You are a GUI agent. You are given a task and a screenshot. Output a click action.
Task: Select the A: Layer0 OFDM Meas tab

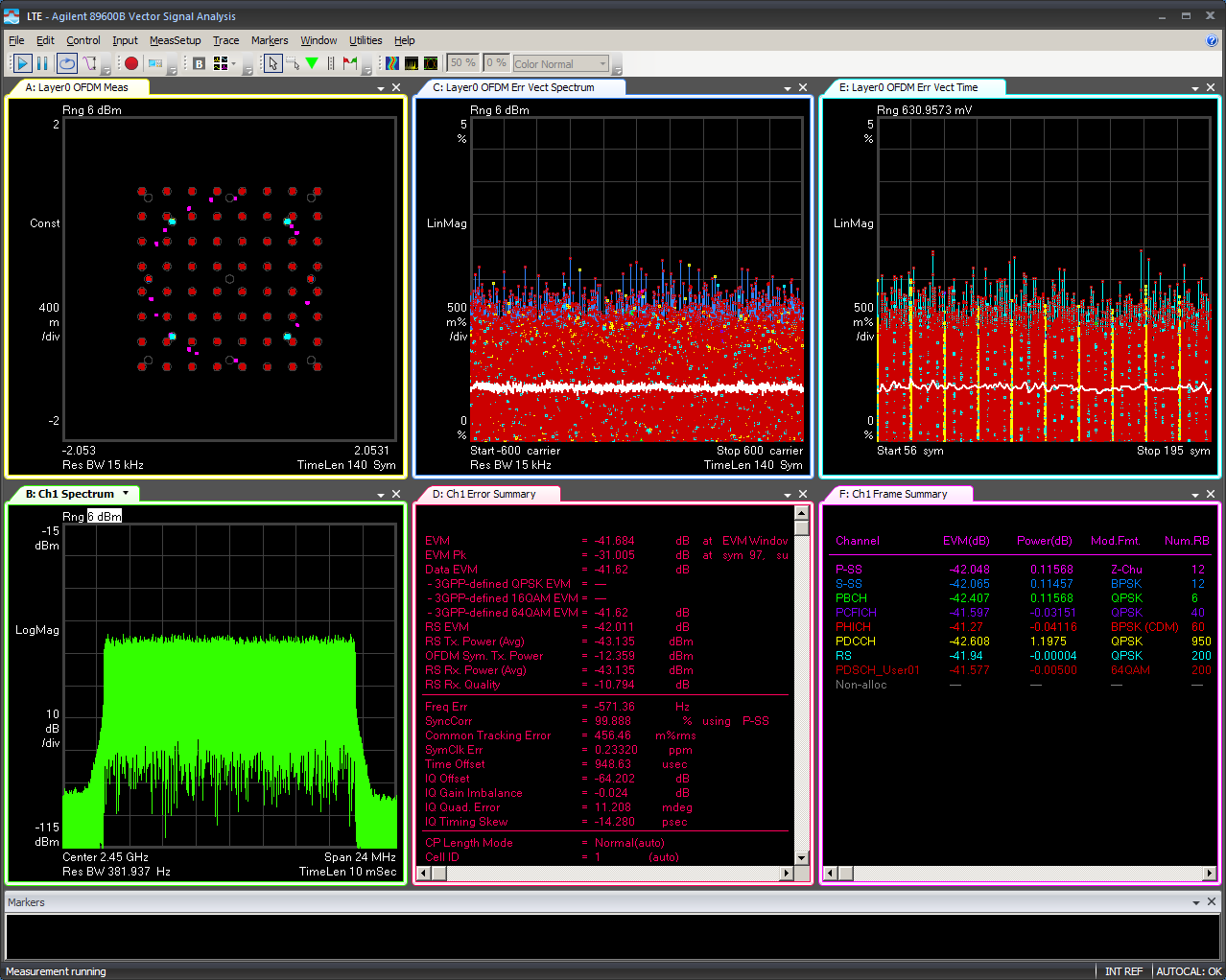point(77,87)
